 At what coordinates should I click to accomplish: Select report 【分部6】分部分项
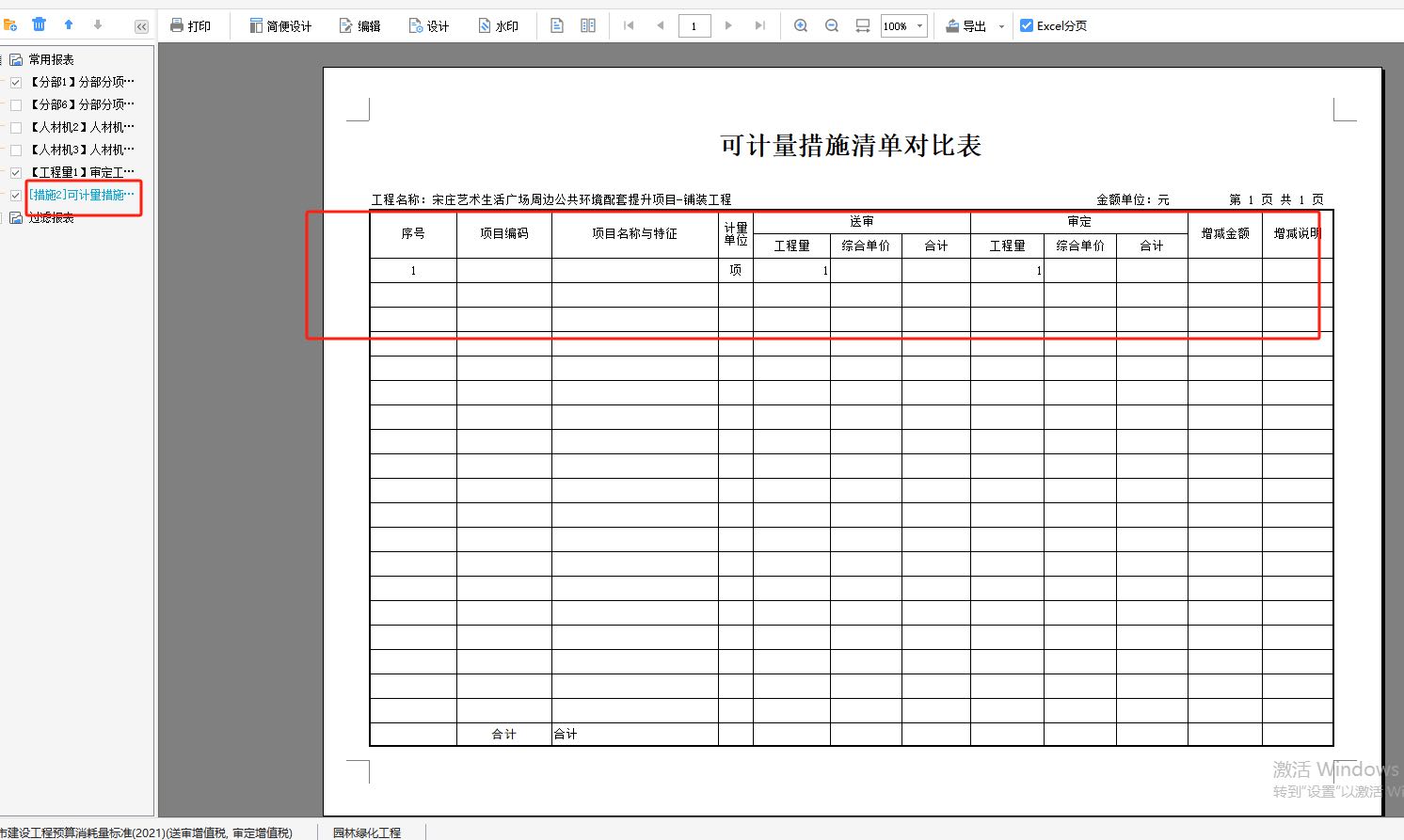(x=82, y=104)
